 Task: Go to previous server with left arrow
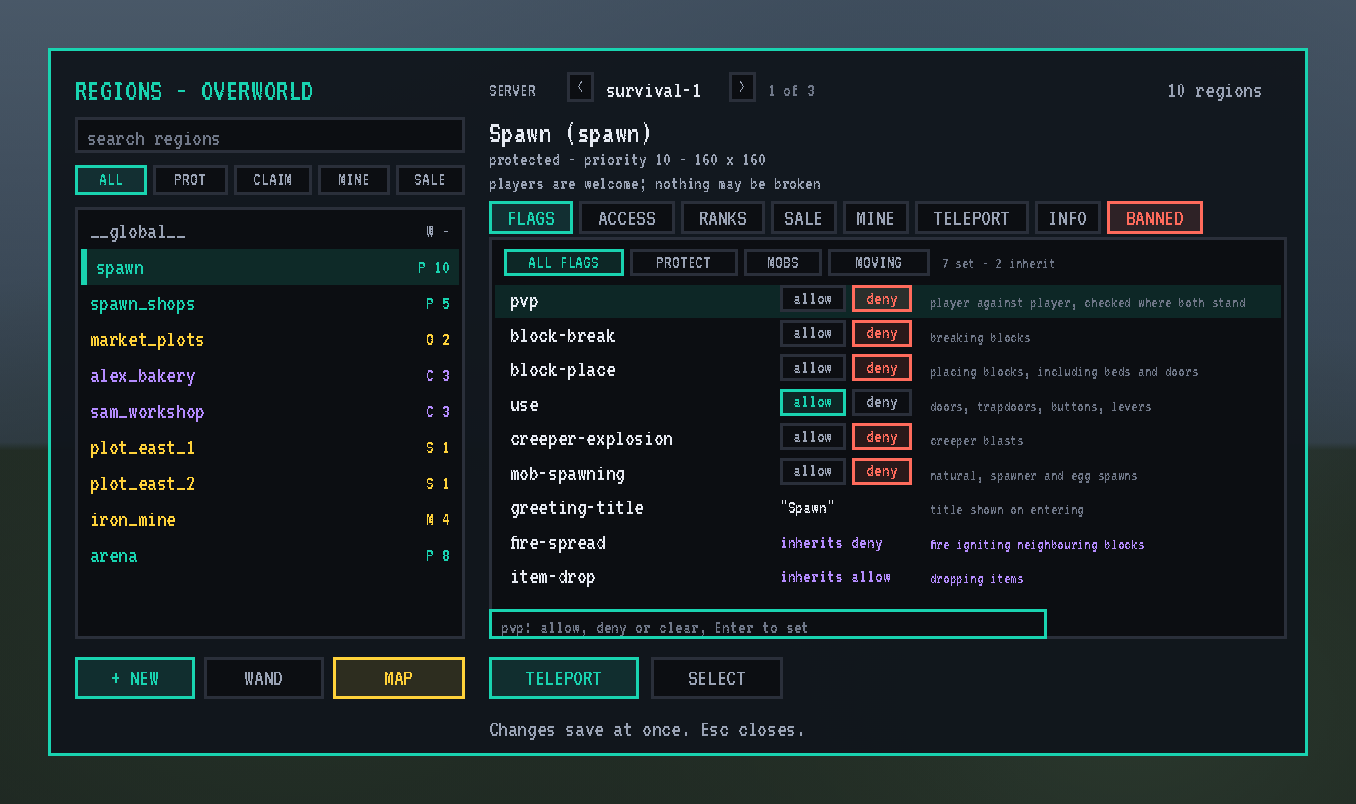(x=580, y=87)
